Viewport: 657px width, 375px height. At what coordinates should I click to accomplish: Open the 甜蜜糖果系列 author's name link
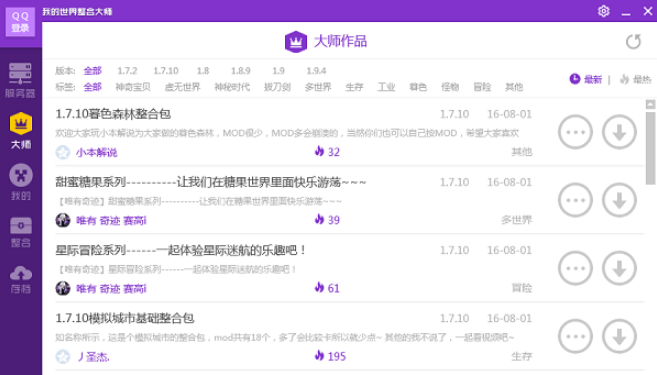click(111, 220)
